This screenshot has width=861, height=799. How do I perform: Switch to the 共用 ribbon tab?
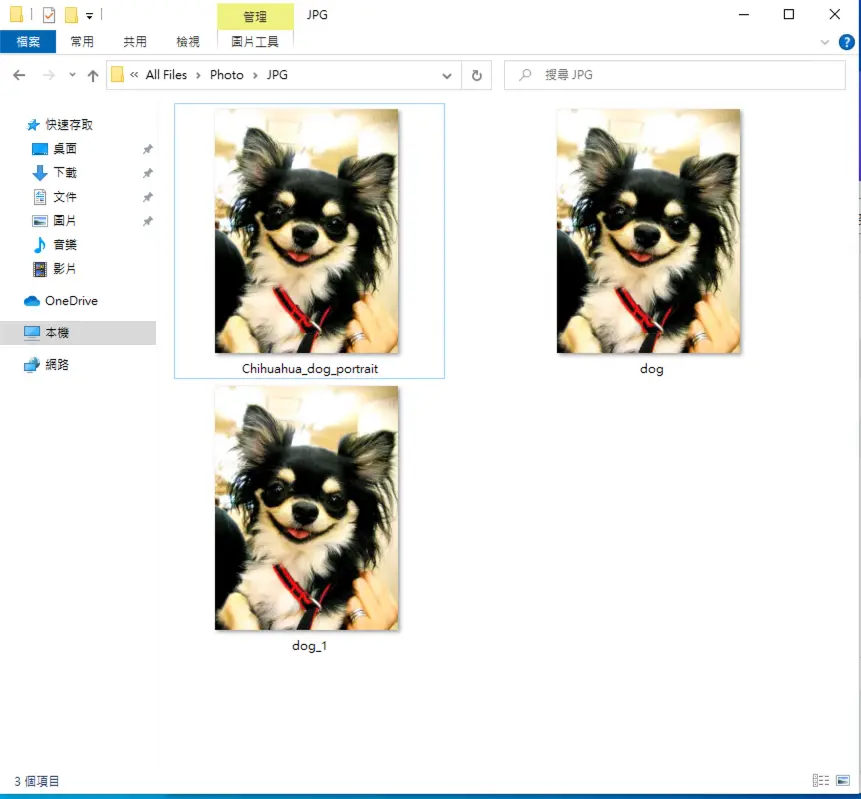coord(135,42)
